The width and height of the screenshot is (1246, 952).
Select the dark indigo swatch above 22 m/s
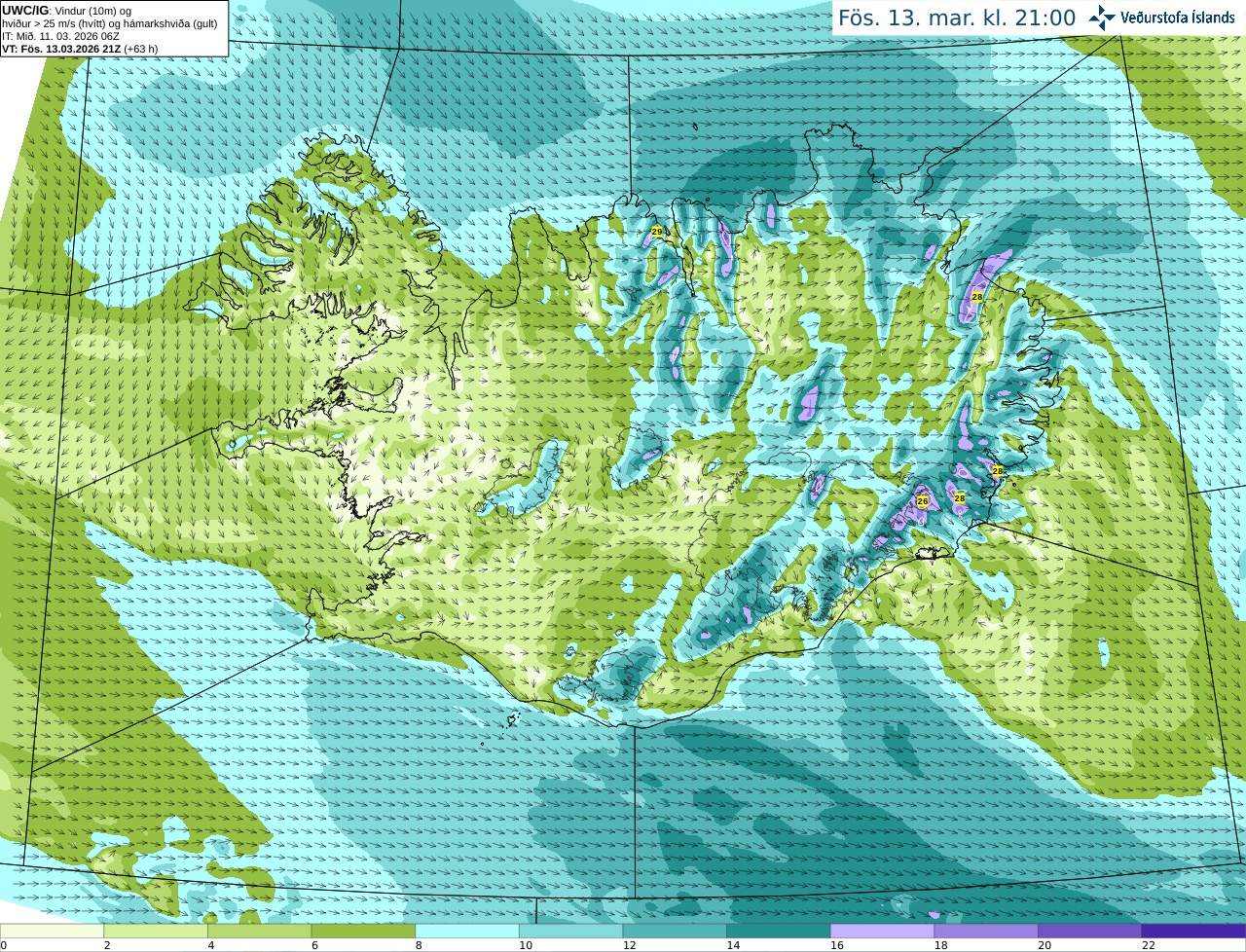coord(1194,931)
